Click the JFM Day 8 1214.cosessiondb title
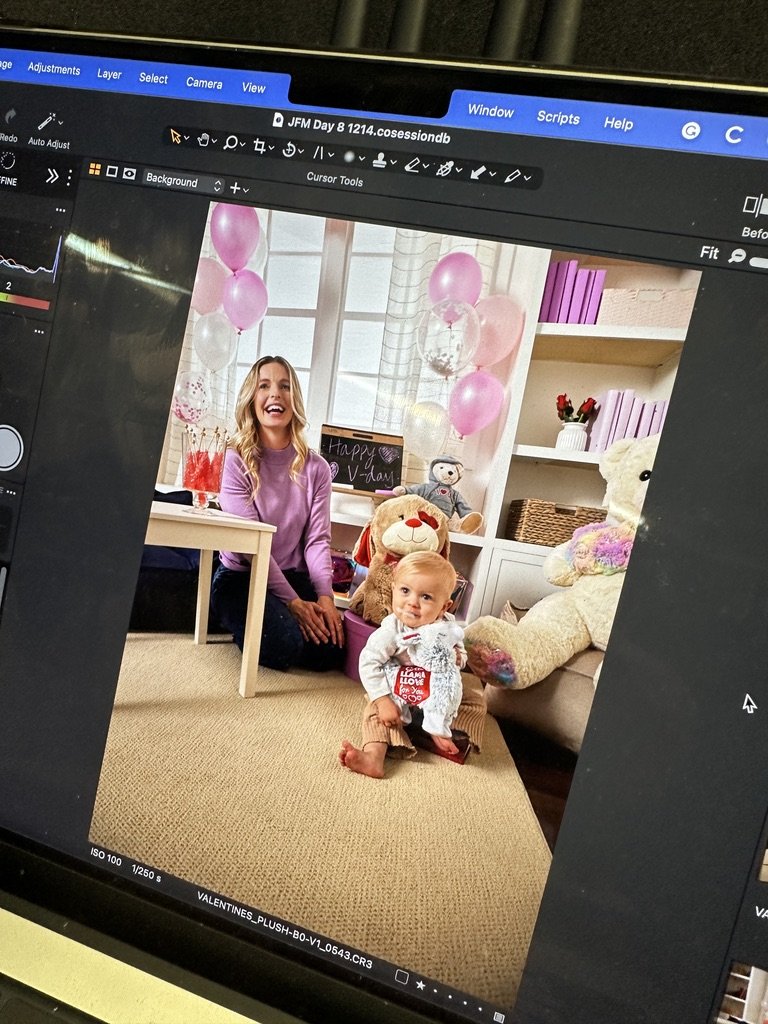The width and height of the screenshot is (768, 1024). (369, 129)
